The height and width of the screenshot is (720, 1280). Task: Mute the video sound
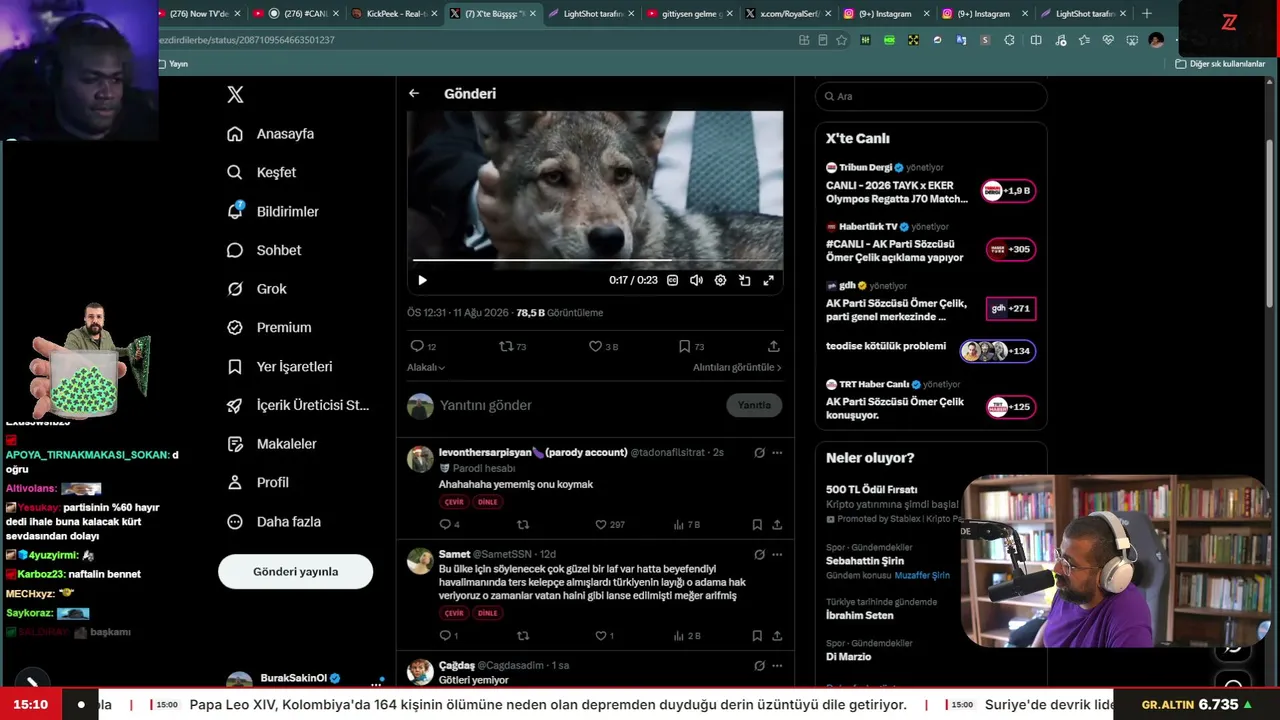pos(696,280)
